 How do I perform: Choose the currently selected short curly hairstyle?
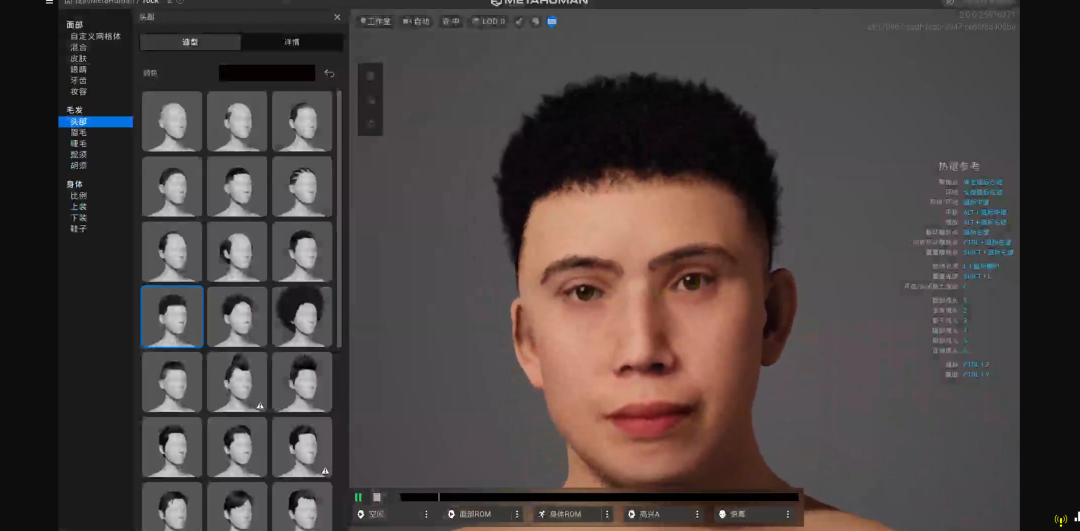point(172,317)
